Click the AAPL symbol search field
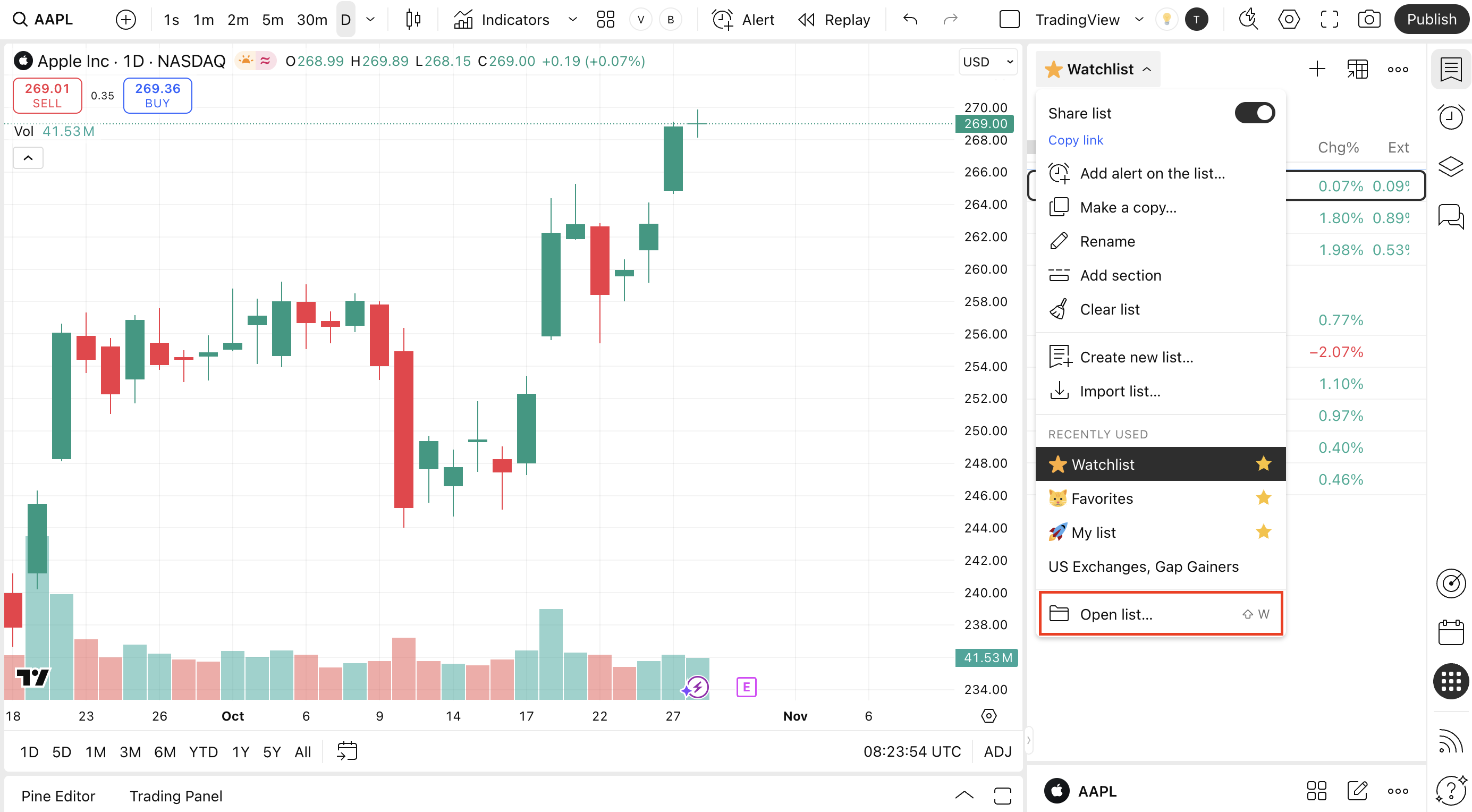 click(x=53, y=20)
